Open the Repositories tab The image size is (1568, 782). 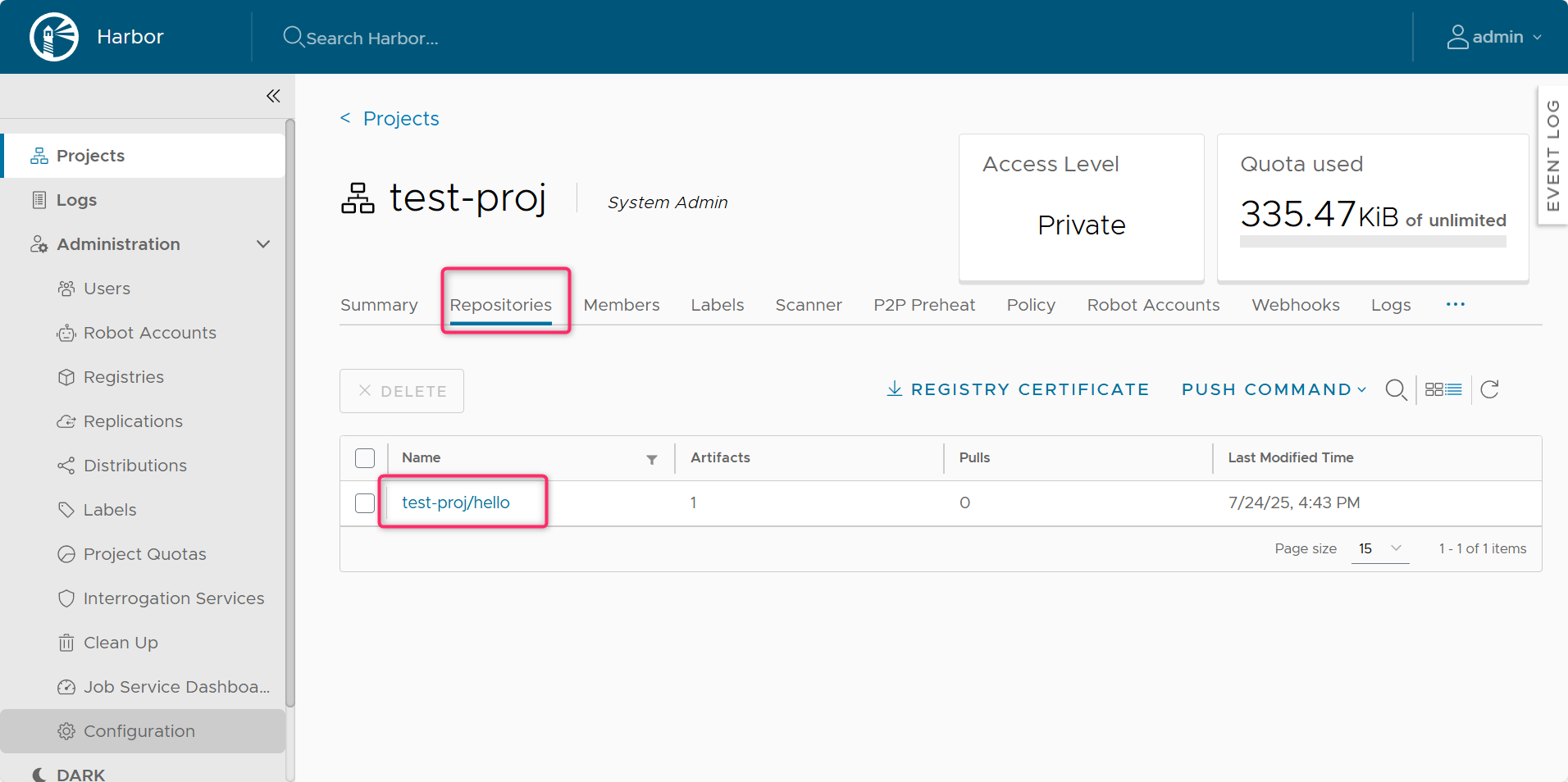(501, 305)
